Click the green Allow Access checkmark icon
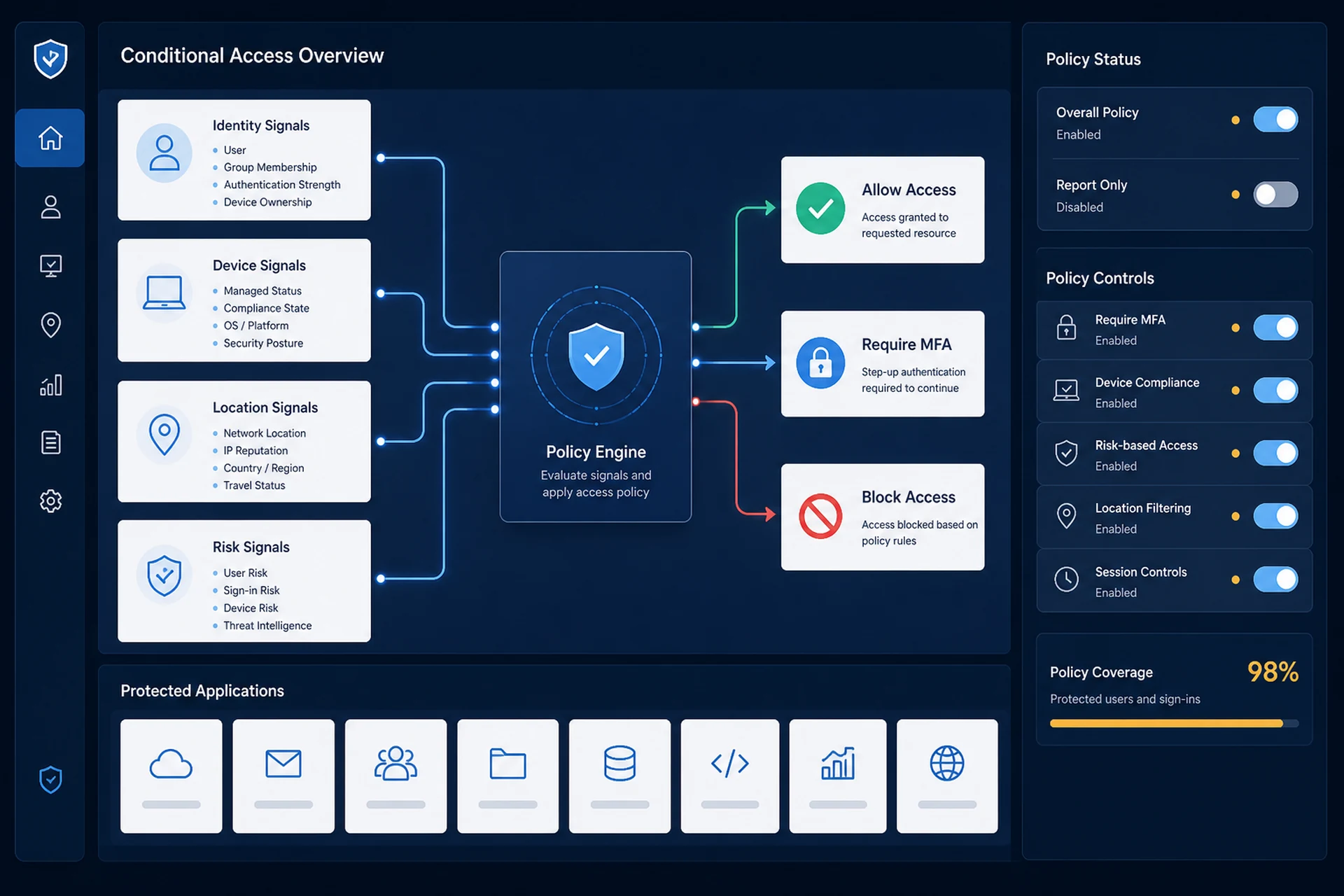Viewport: 1344px width, 896px height. [820, 209]
